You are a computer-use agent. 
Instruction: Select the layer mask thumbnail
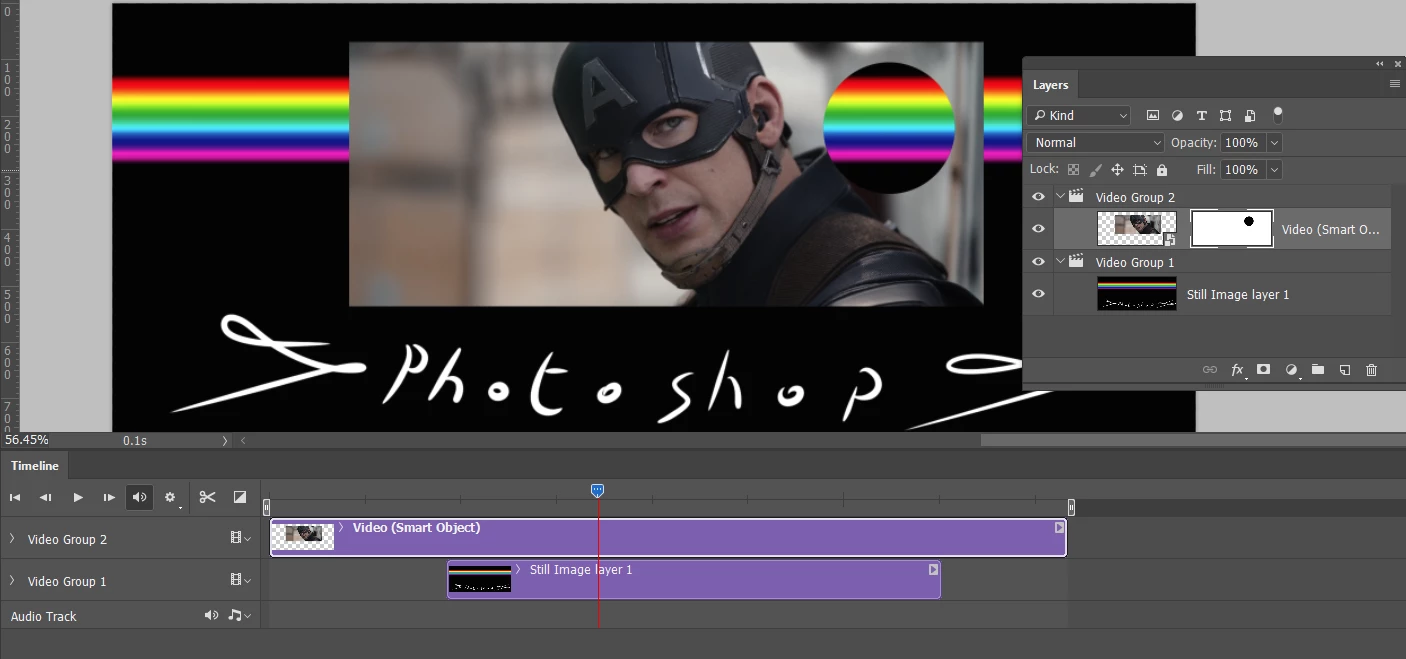point(1231,229)
